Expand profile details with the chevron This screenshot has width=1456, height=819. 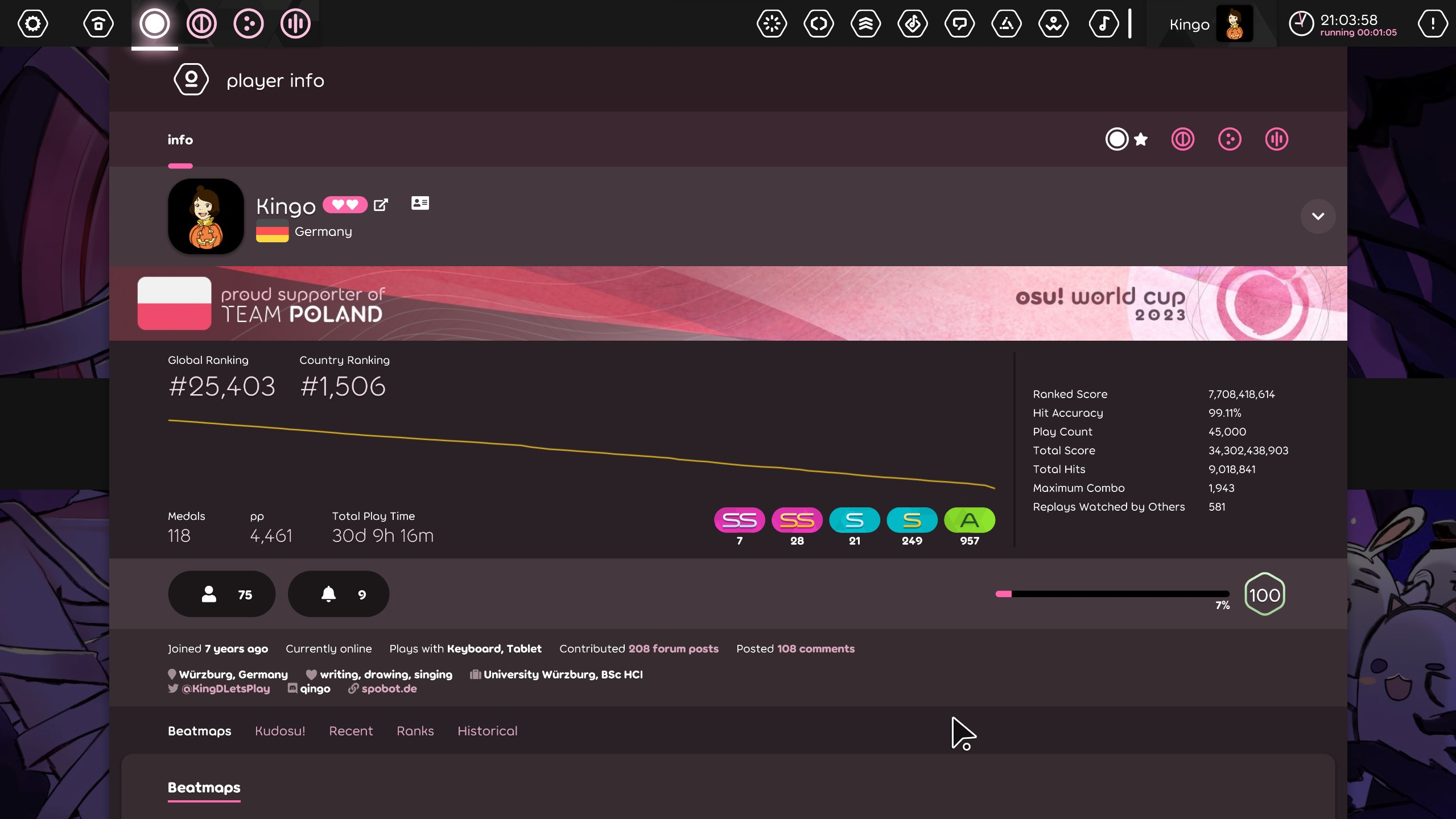(x=1318, y=216)
